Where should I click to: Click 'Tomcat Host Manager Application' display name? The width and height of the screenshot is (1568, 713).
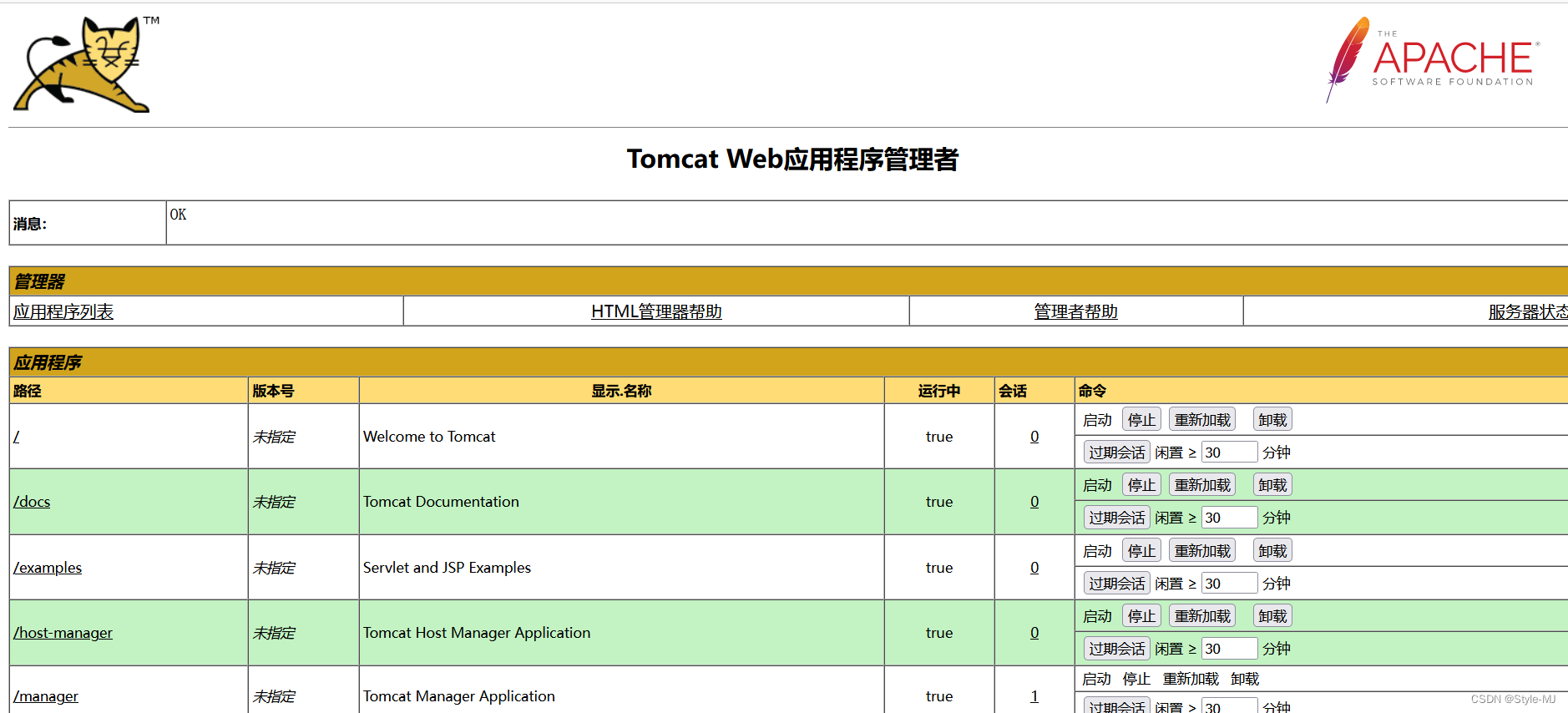click(477, 633)
